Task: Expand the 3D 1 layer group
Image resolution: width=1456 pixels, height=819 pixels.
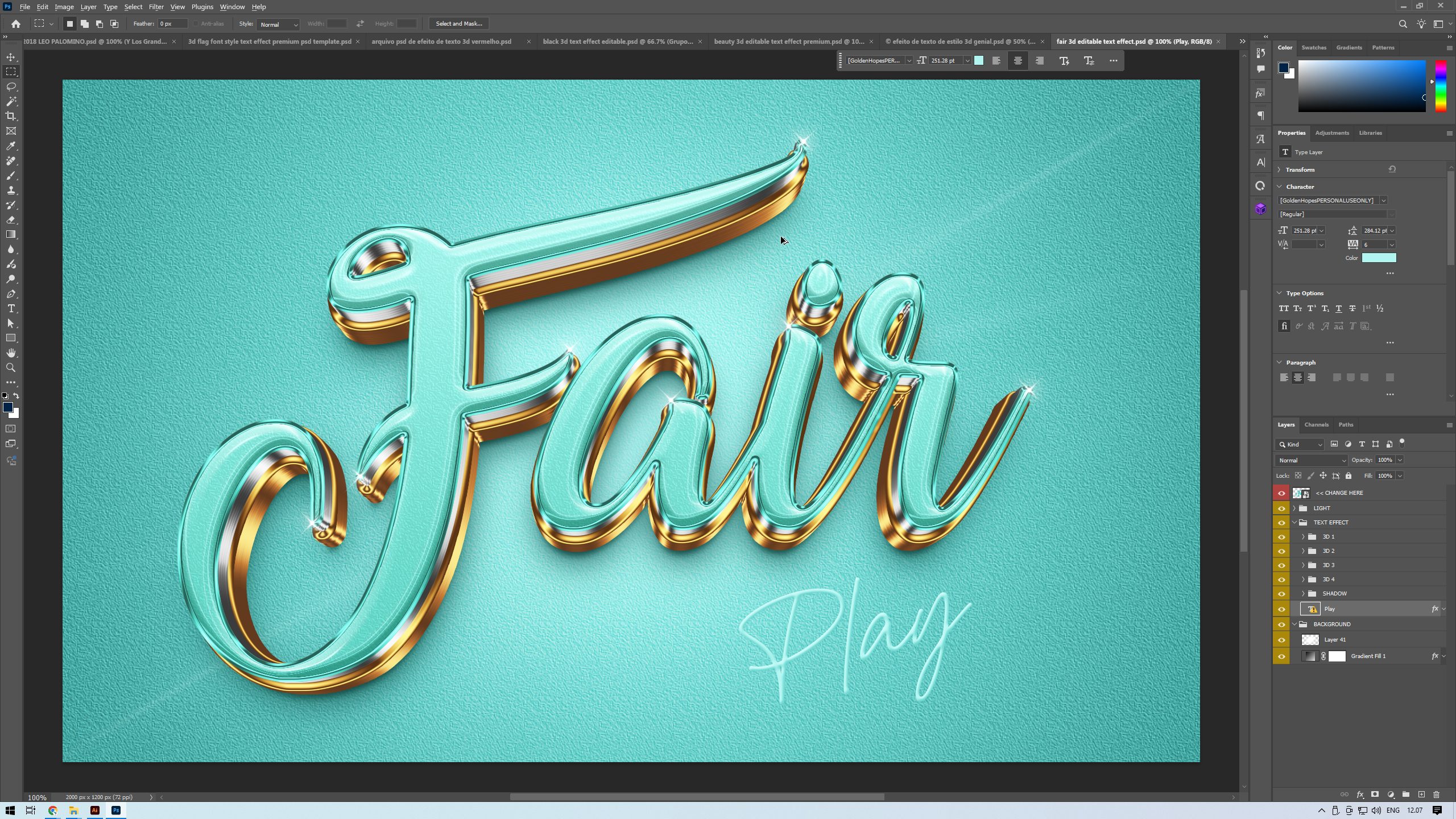Action: (x=1303, y=537)
